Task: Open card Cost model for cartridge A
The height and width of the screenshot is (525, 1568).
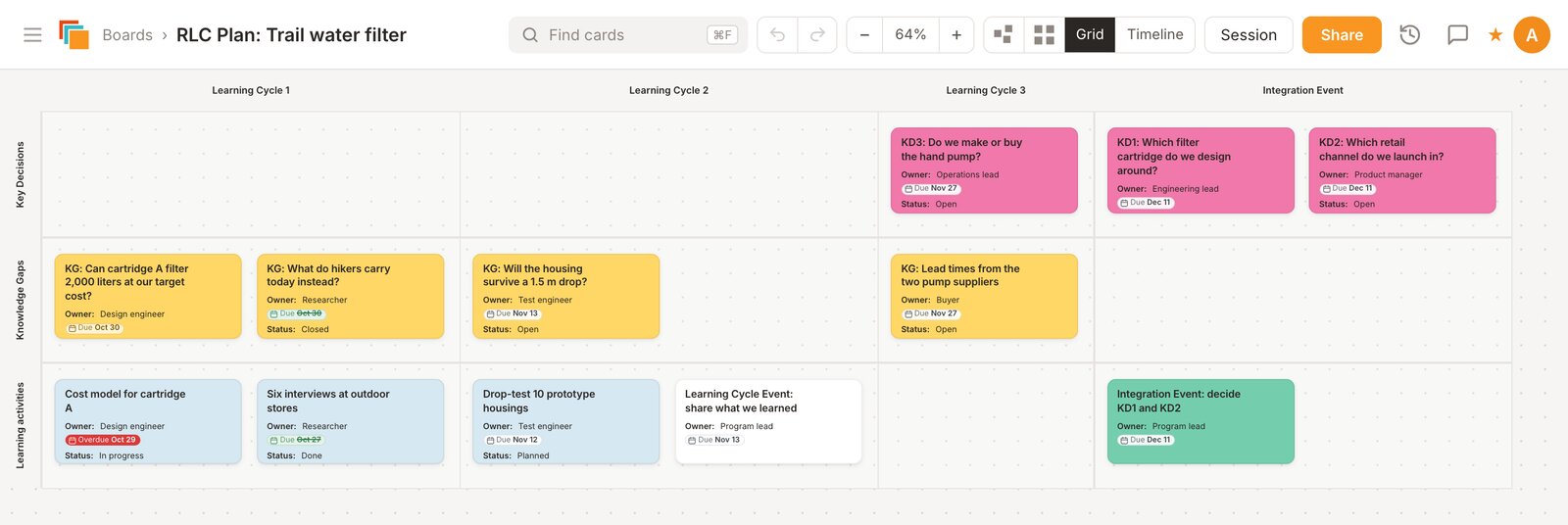Action: point(148,422)
